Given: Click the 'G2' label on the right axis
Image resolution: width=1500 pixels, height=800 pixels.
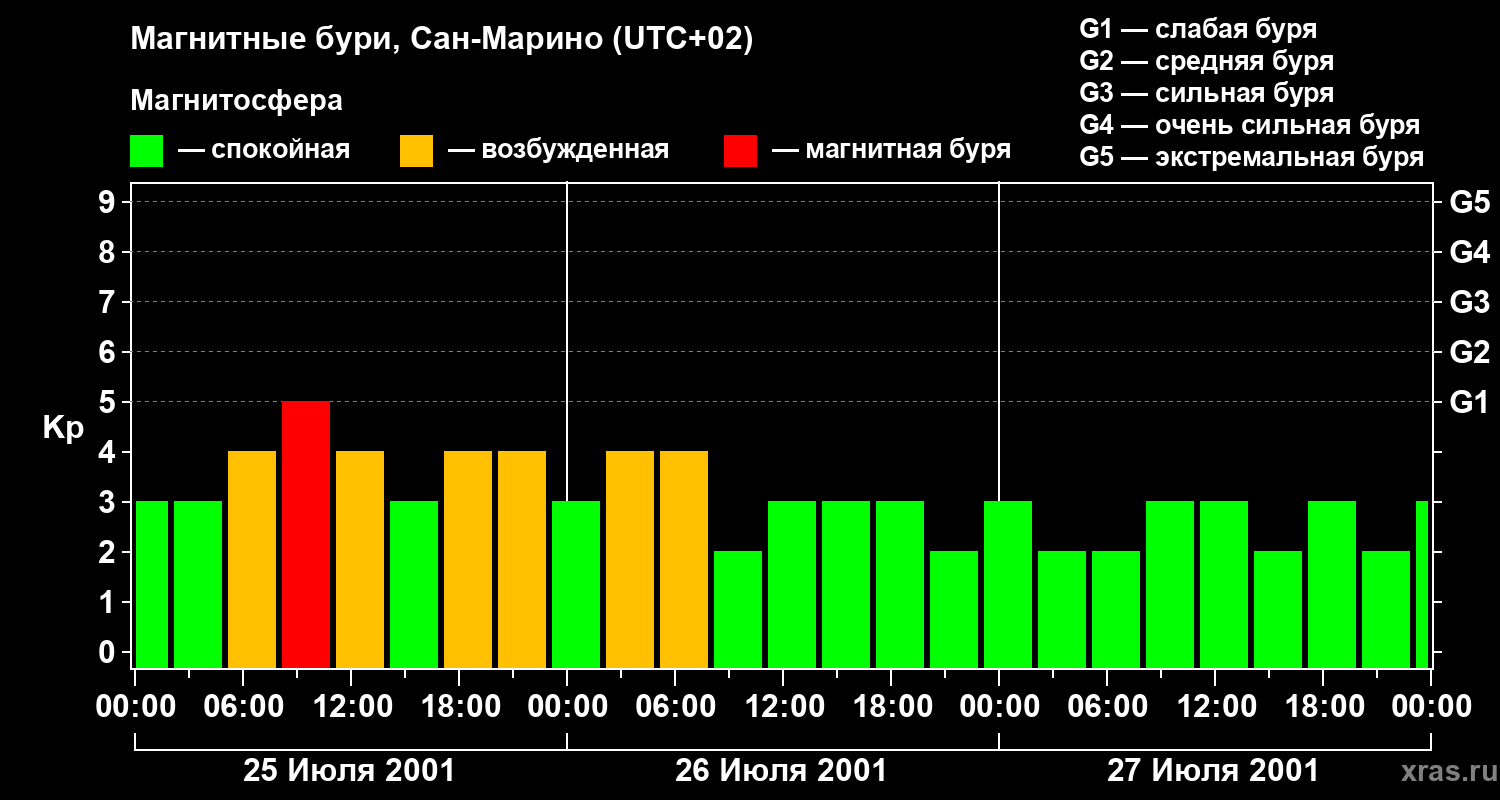Looking at the screenshot, I should point(1470,352).
